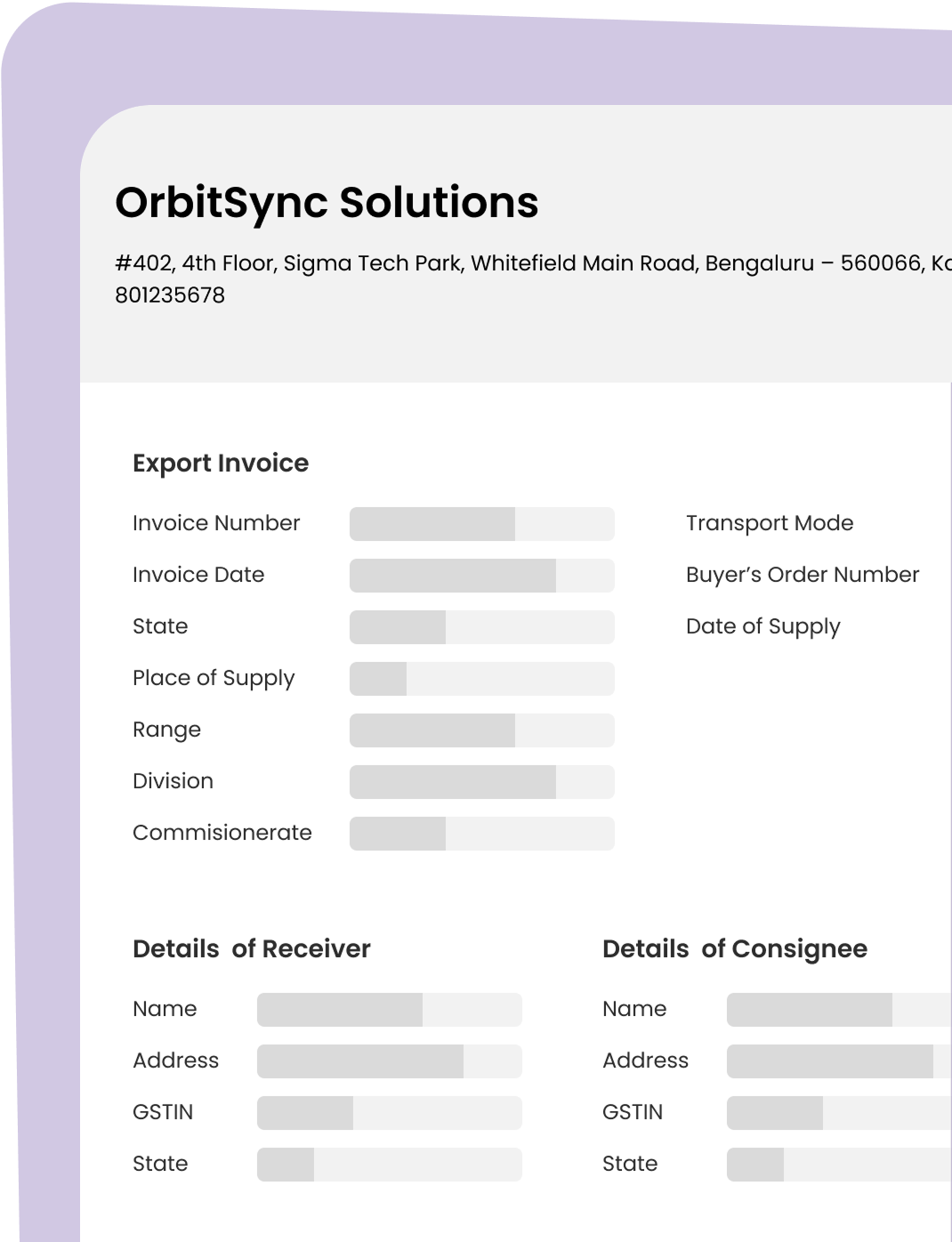Click the Range input field
Image resolution: width=952 pixels, height=1242 pixels.
point(481,730)
